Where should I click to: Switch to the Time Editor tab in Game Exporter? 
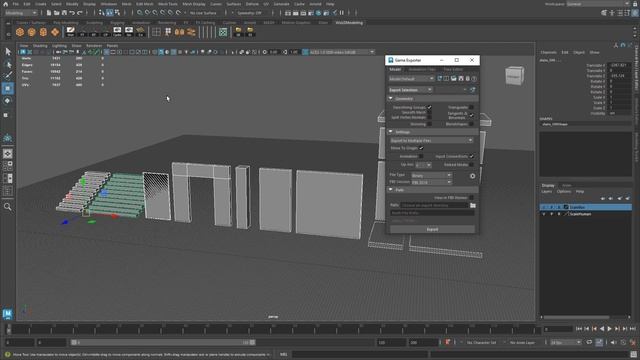[x=453, y=70]
